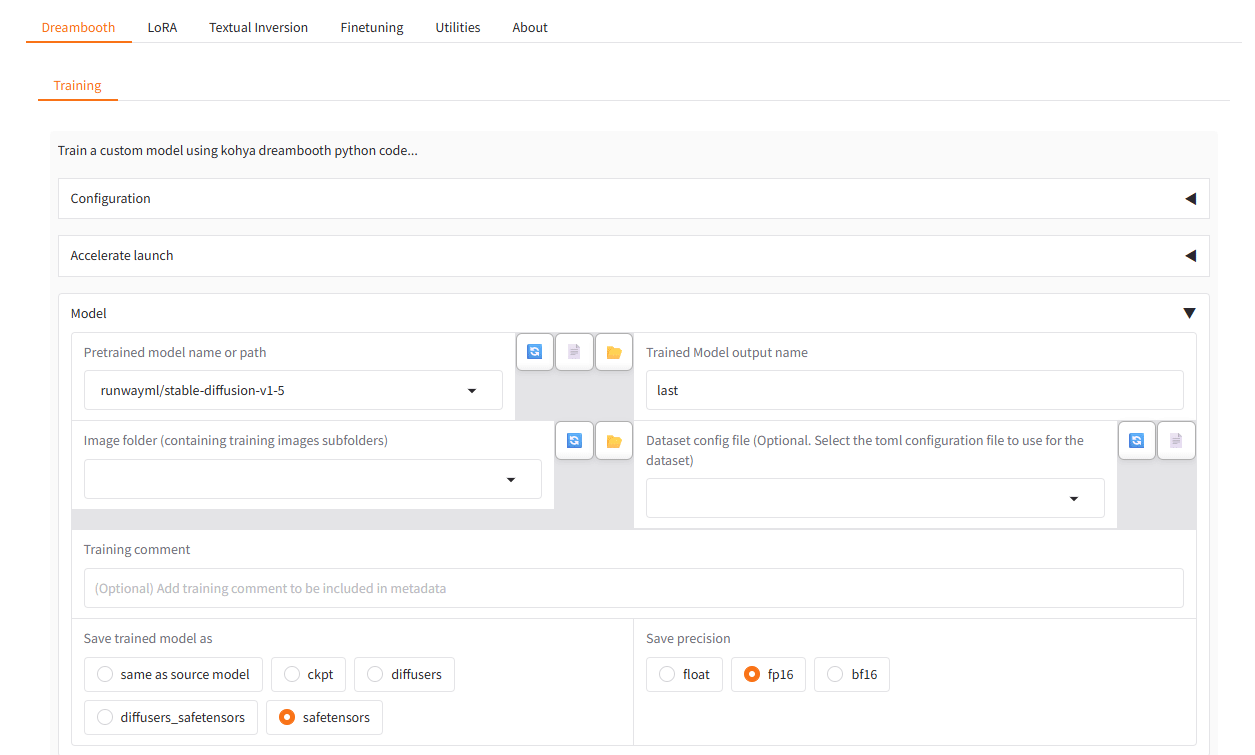Screen dimensions: 1255x755
Task: Refresh the pretrained model list
Action: 535,352
